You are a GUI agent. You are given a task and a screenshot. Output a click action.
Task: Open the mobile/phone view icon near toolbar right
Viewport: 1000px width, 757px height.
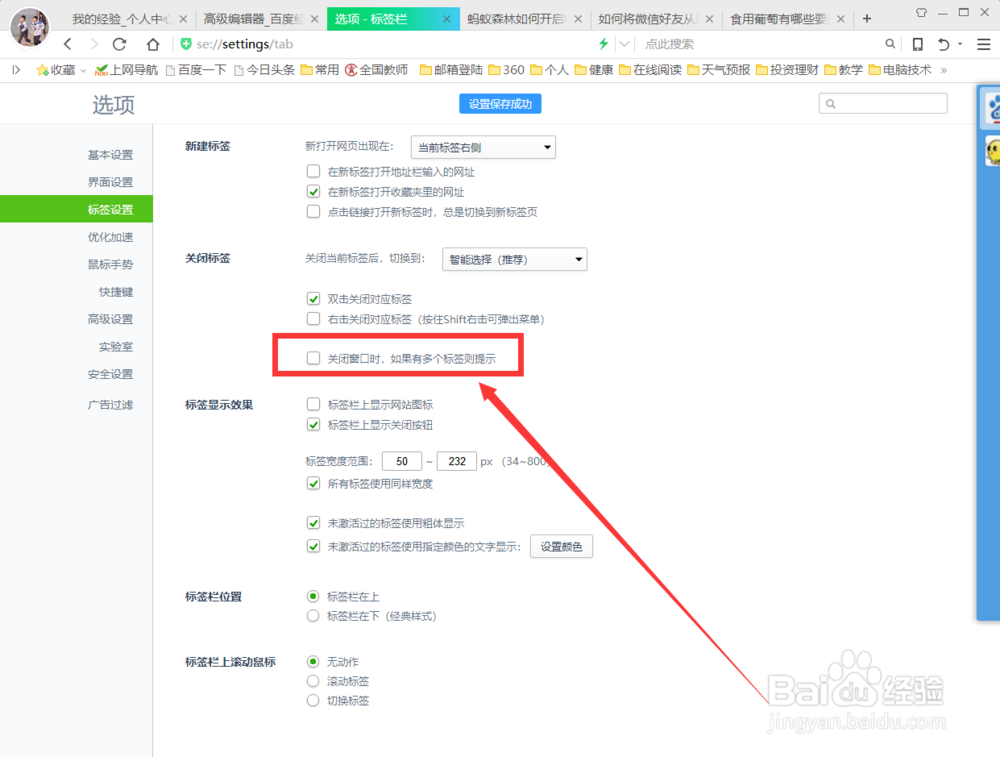[916, 44]
